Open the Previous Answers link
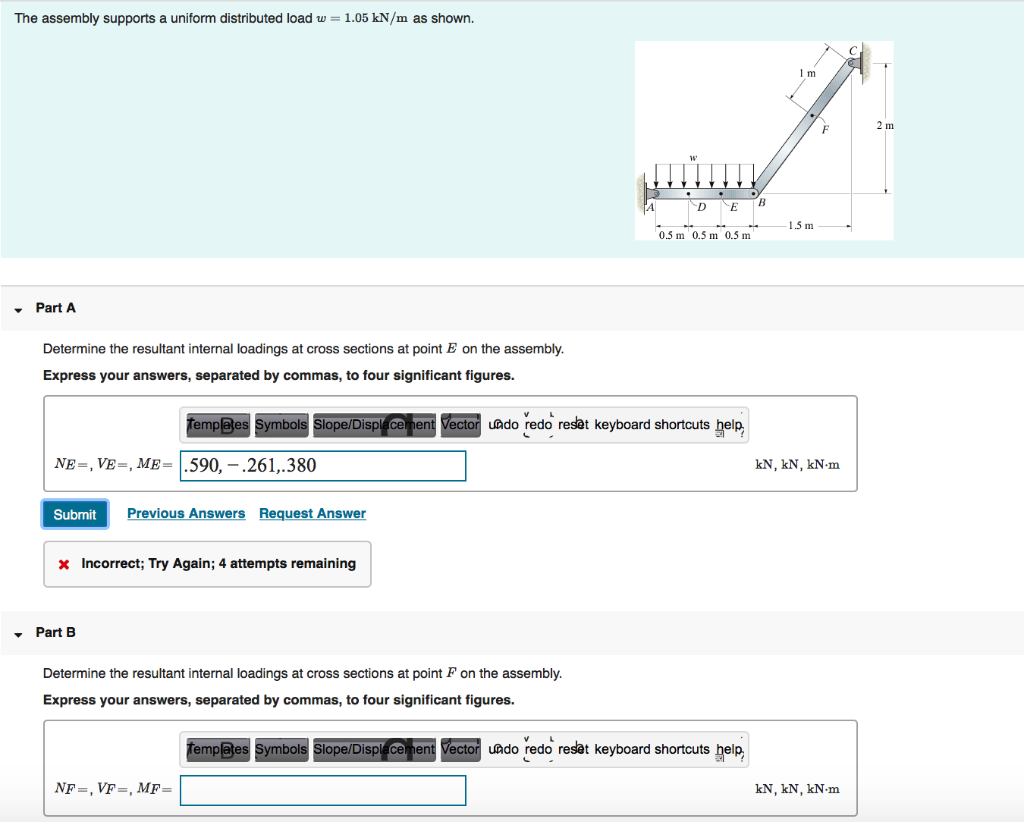The image size is (1024, 822). [185, 513]
